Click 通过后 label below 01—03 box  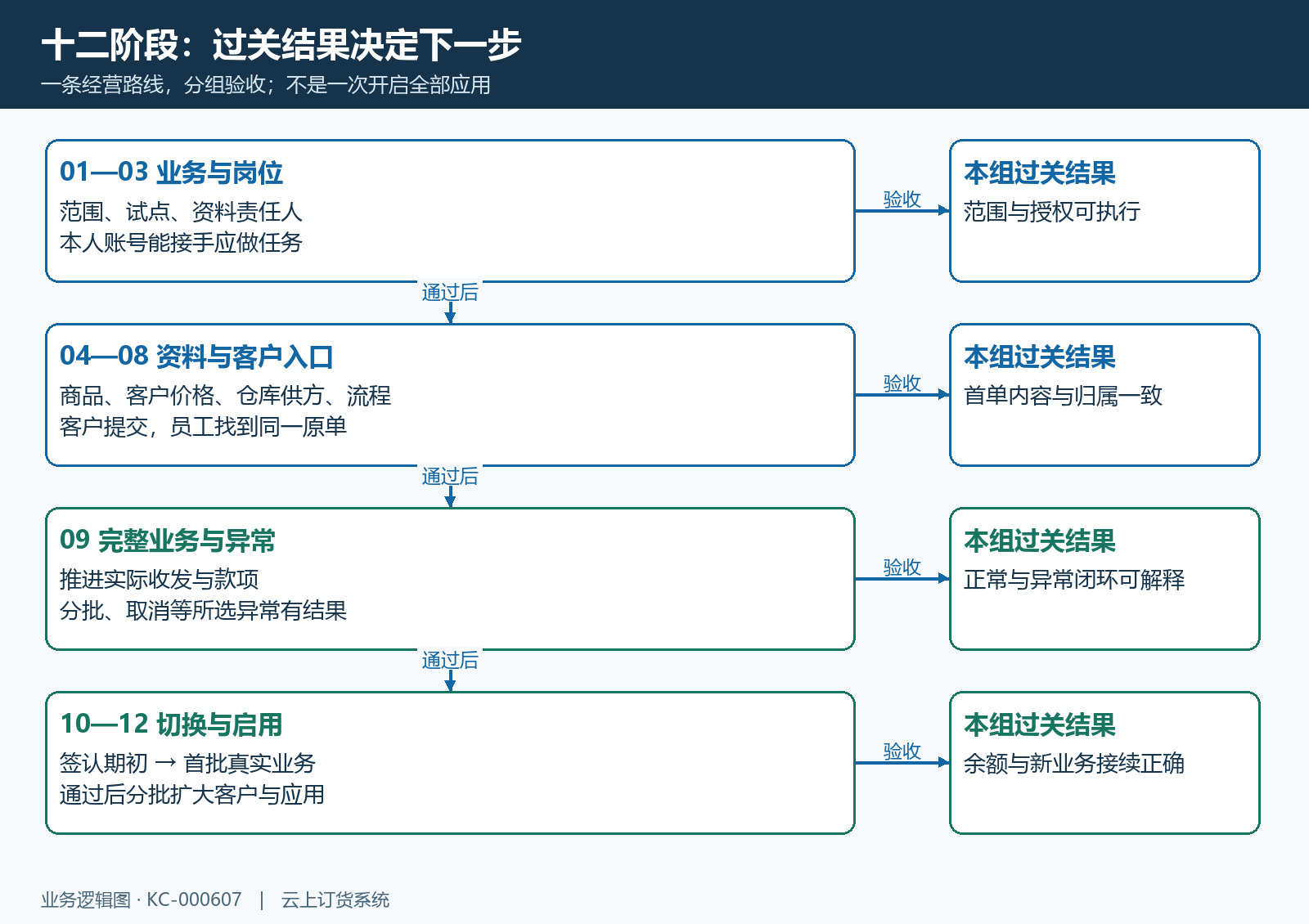pyautogui.click(x=450, y=293)
